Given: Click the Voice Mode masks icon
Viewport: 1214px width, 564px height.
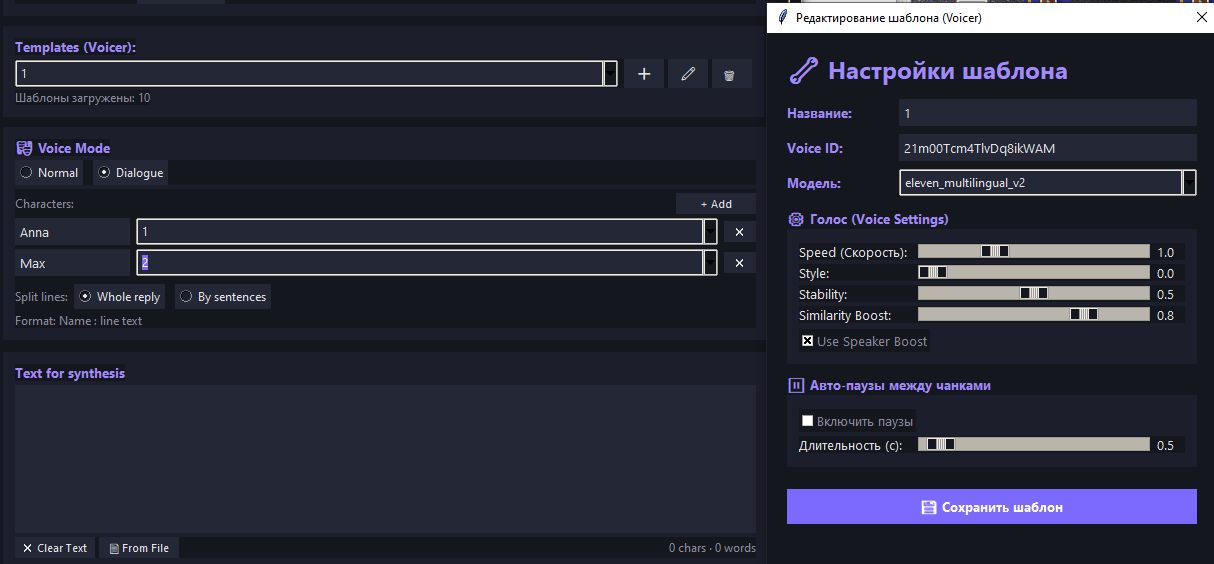Looking at the screenshot, I should [x=24, y=148].
